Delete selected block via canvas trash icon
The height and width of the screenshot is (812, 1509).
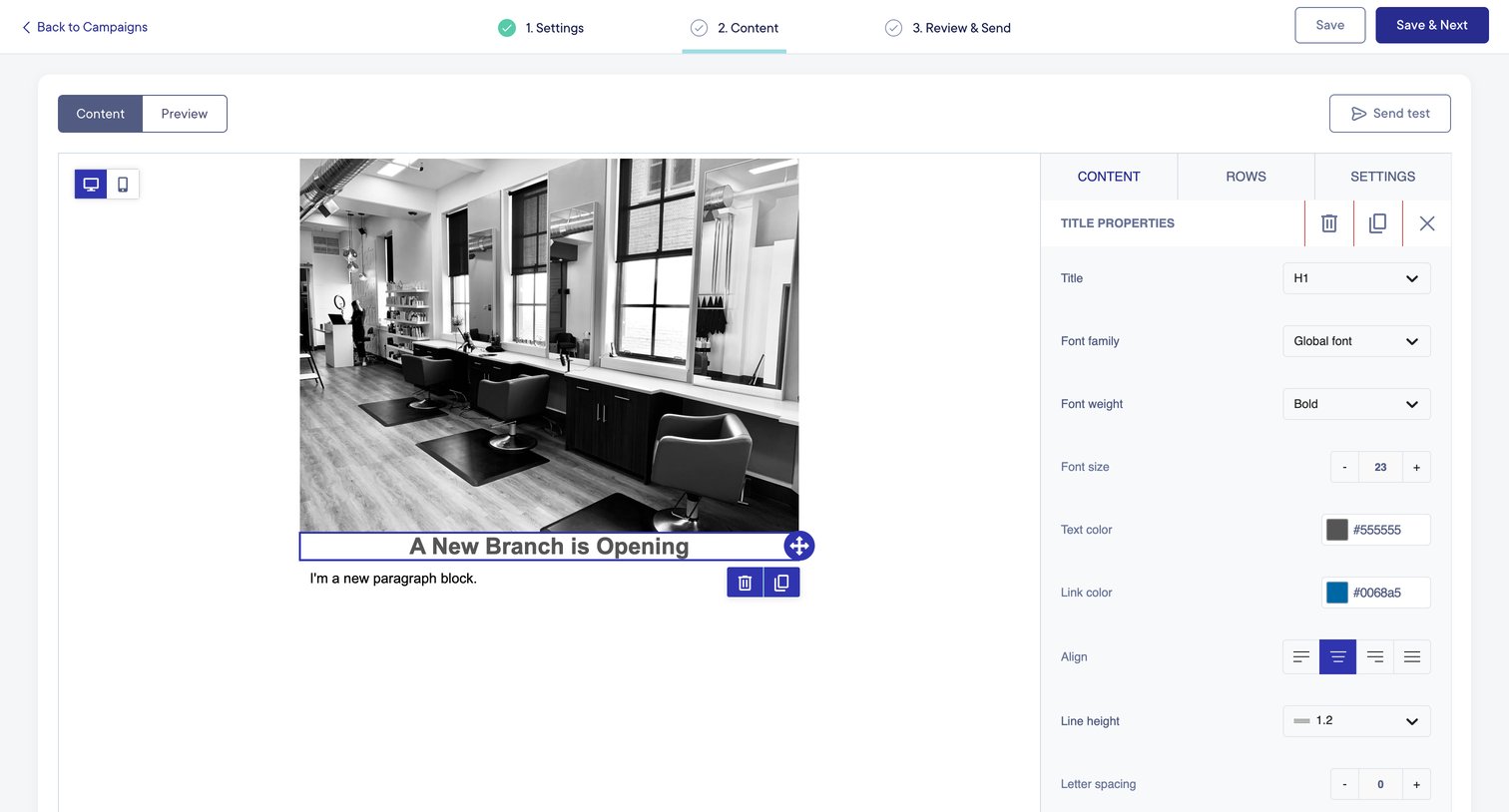click(745, 583)
